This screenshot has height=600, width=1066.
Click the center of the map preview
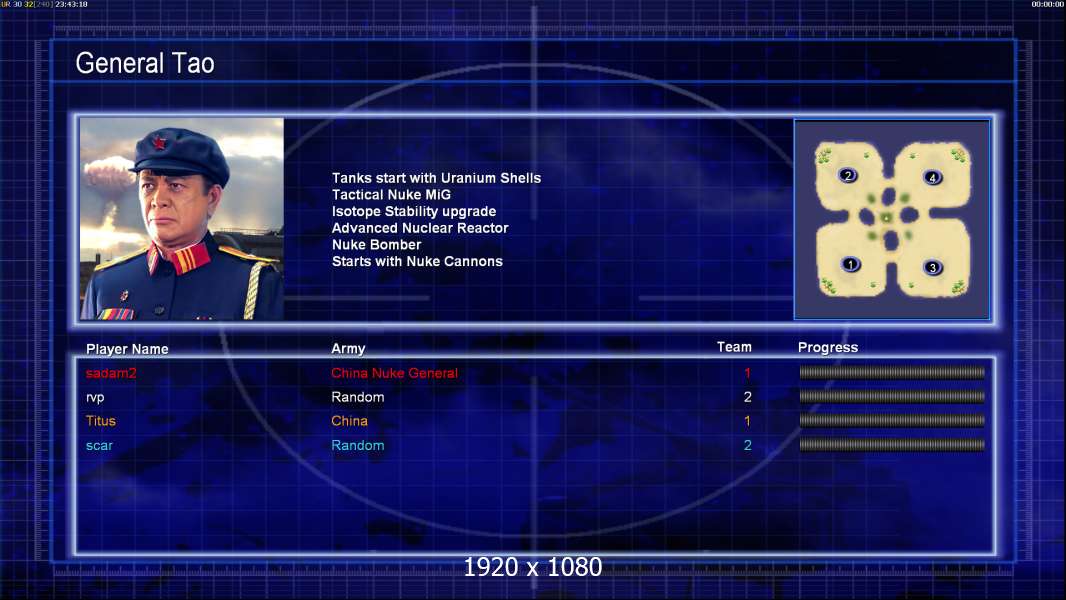(x=892, y=219)
